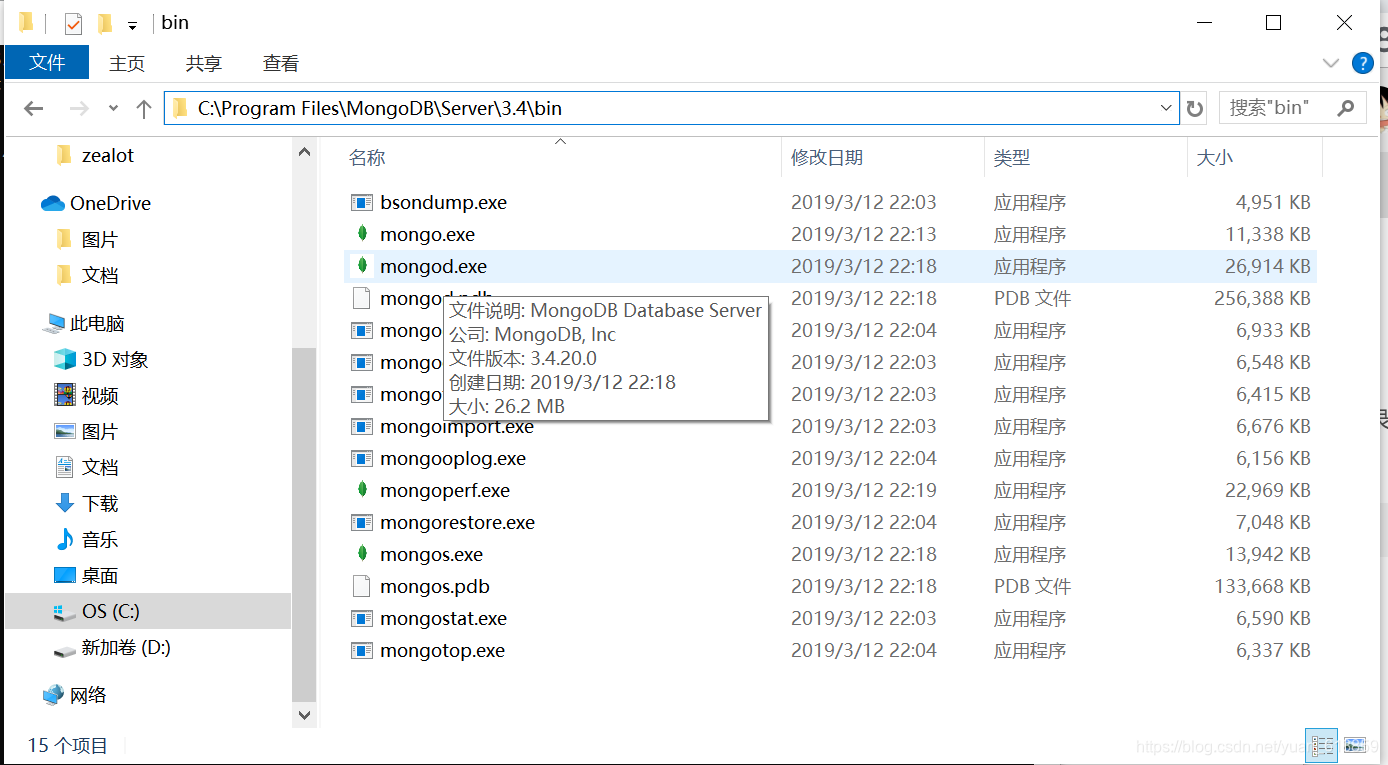Image resolution: width=1388 pixels, height=765 pixels.
Task: Click the mongostat.exe file icon
Action: (x=362, y=618)
